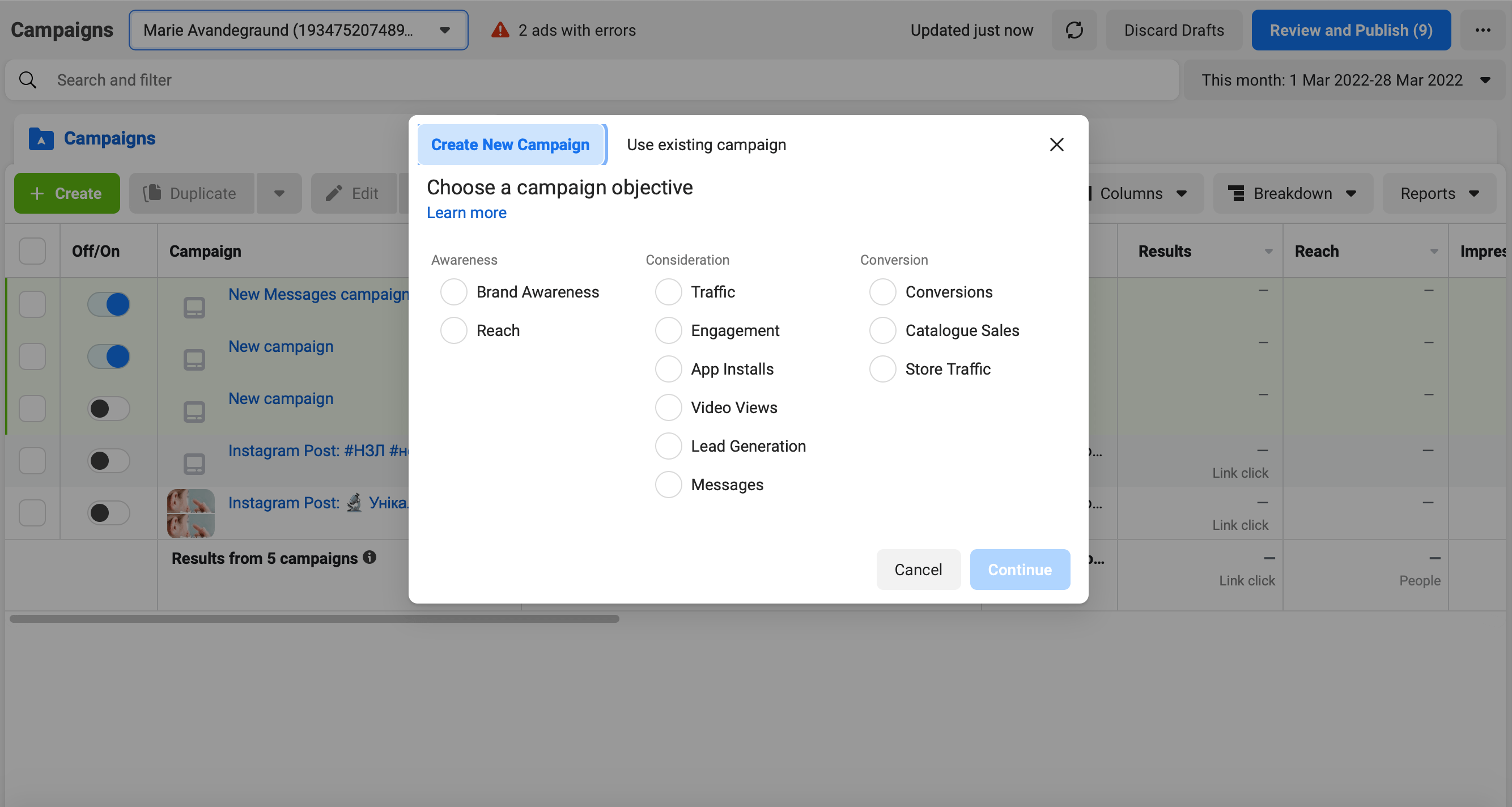1512x807 pixels.
Task: Click the Duplicate button
Action: click(x=192, y=193)
